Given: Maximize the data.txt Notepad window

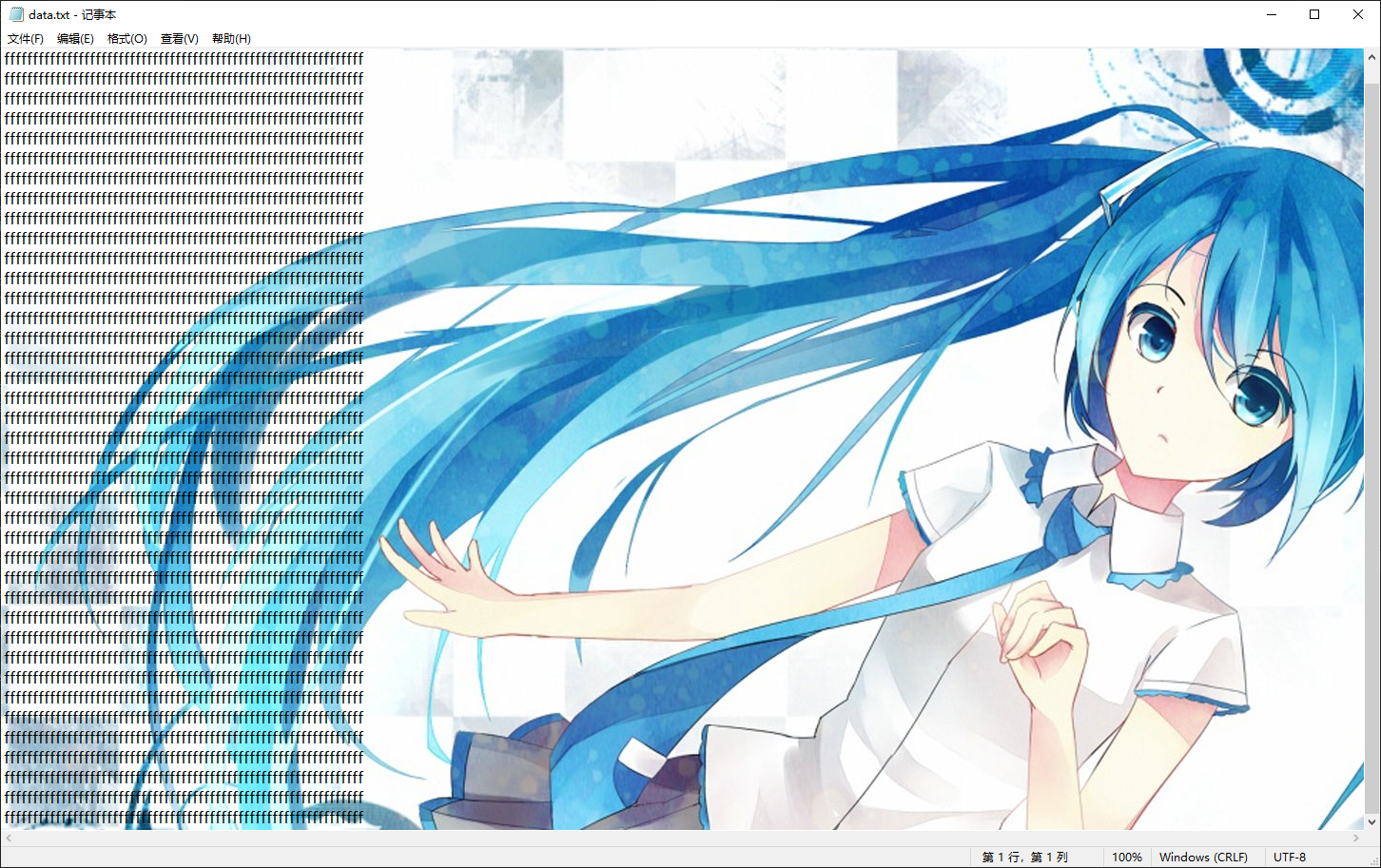Looking at the screenshot, I should pyautogui.click(x=1314, y=14).
